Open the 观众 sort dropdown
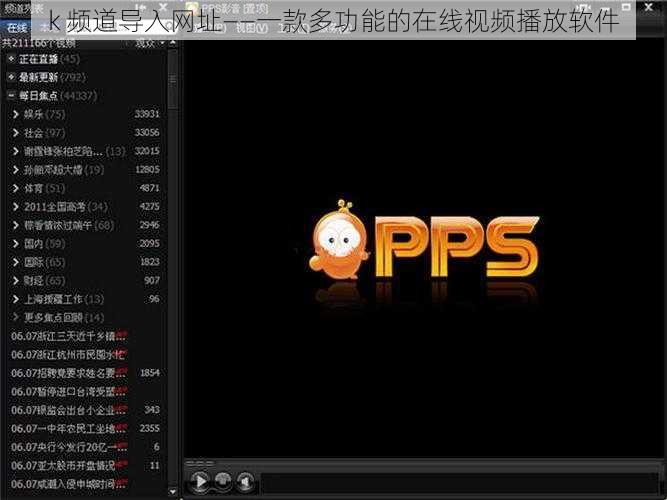Viewport: 667px width, 500px height. pos(150,43)
